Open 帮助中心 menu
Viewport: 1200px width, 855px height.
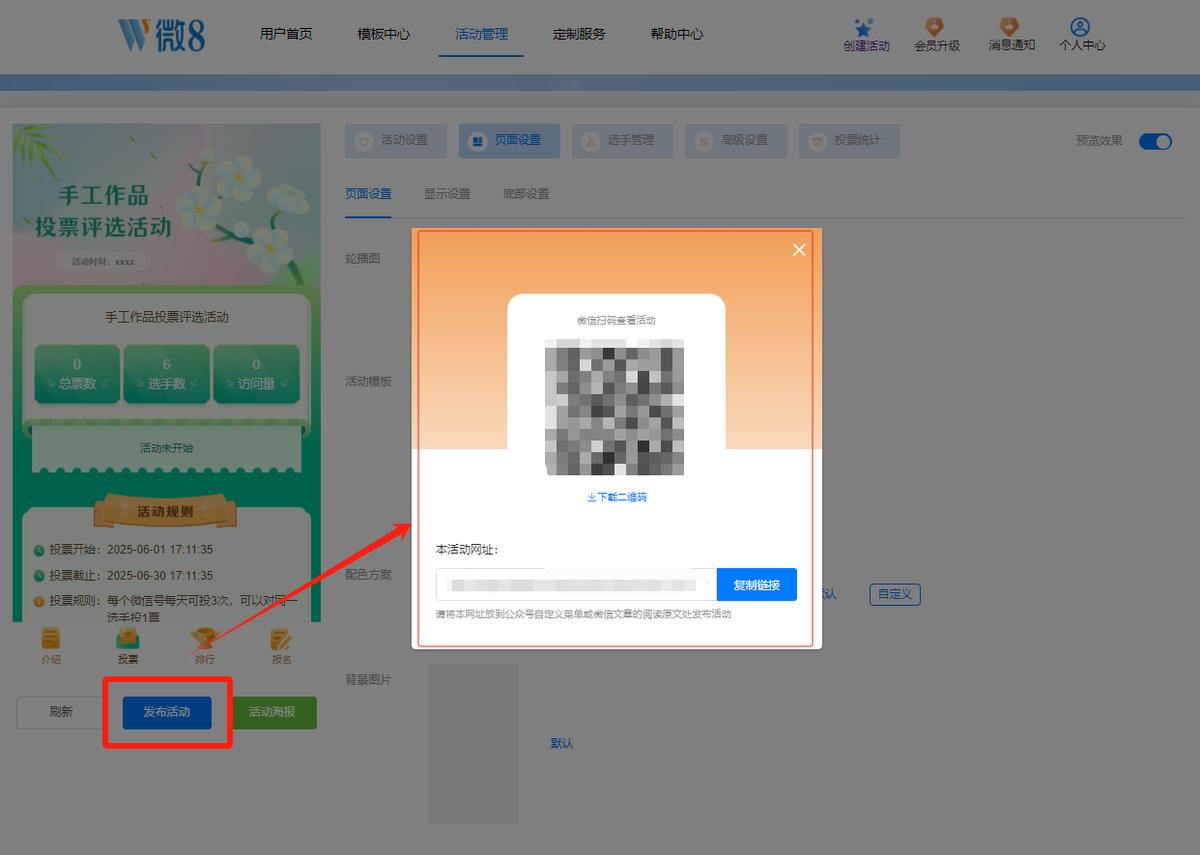[x=676, y=34]
